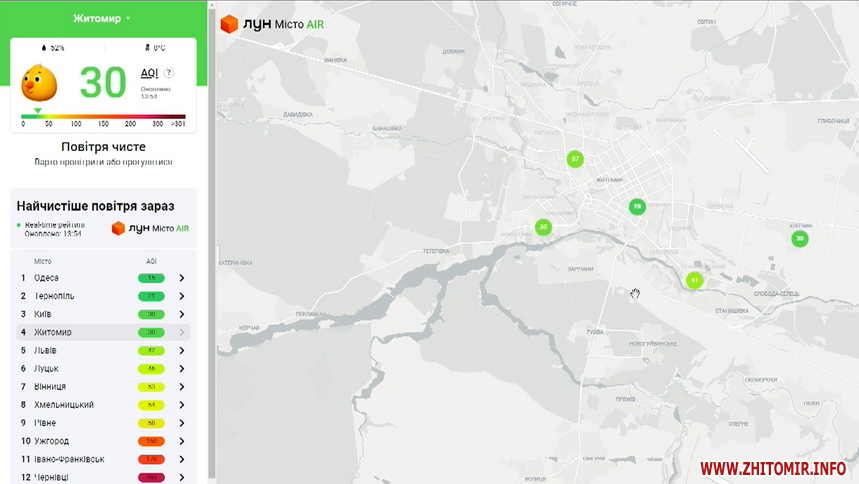Select the map marker showing AQI 41
This screenshot has width=859, height=484.
pyautogui.click(x=695, y=280)
